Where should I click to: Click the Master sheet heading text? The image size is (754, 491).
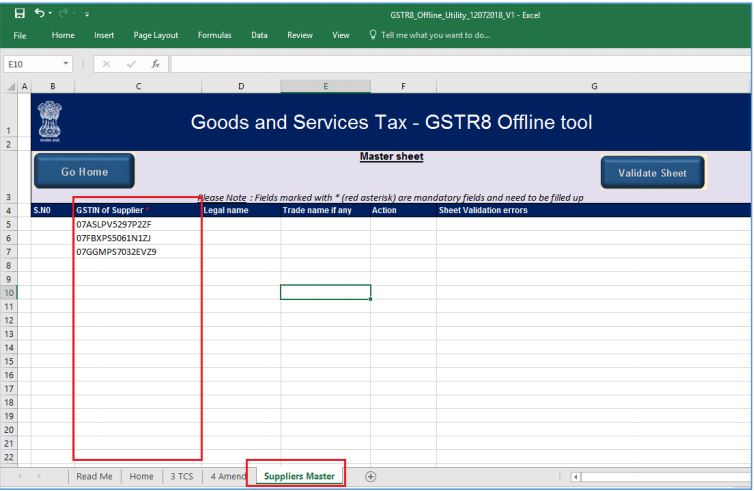point(391,157)
